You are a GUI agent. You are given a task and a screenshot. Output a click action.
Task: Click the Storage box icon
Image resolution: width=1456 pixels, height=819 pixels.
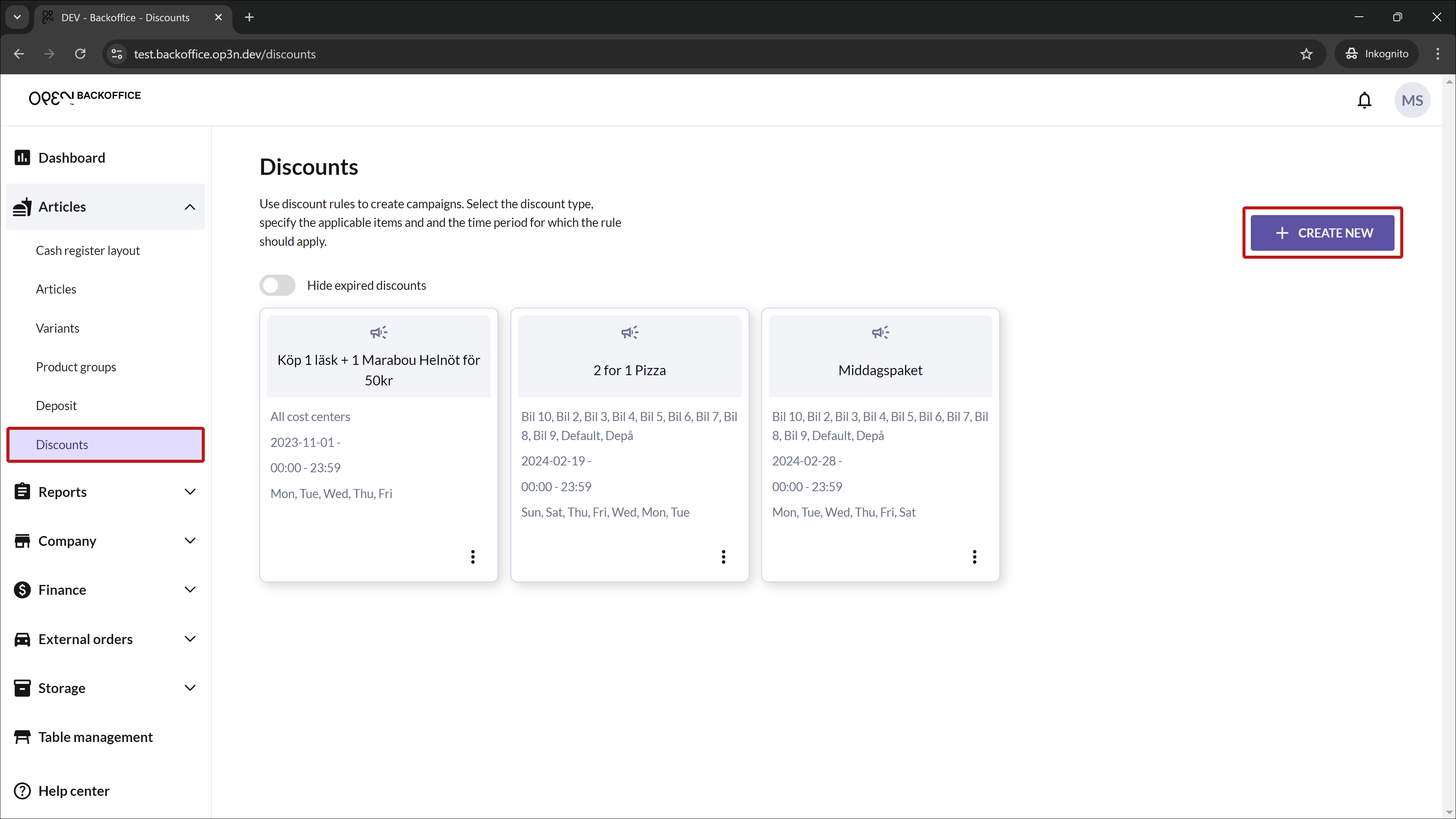tap(22, 688)
